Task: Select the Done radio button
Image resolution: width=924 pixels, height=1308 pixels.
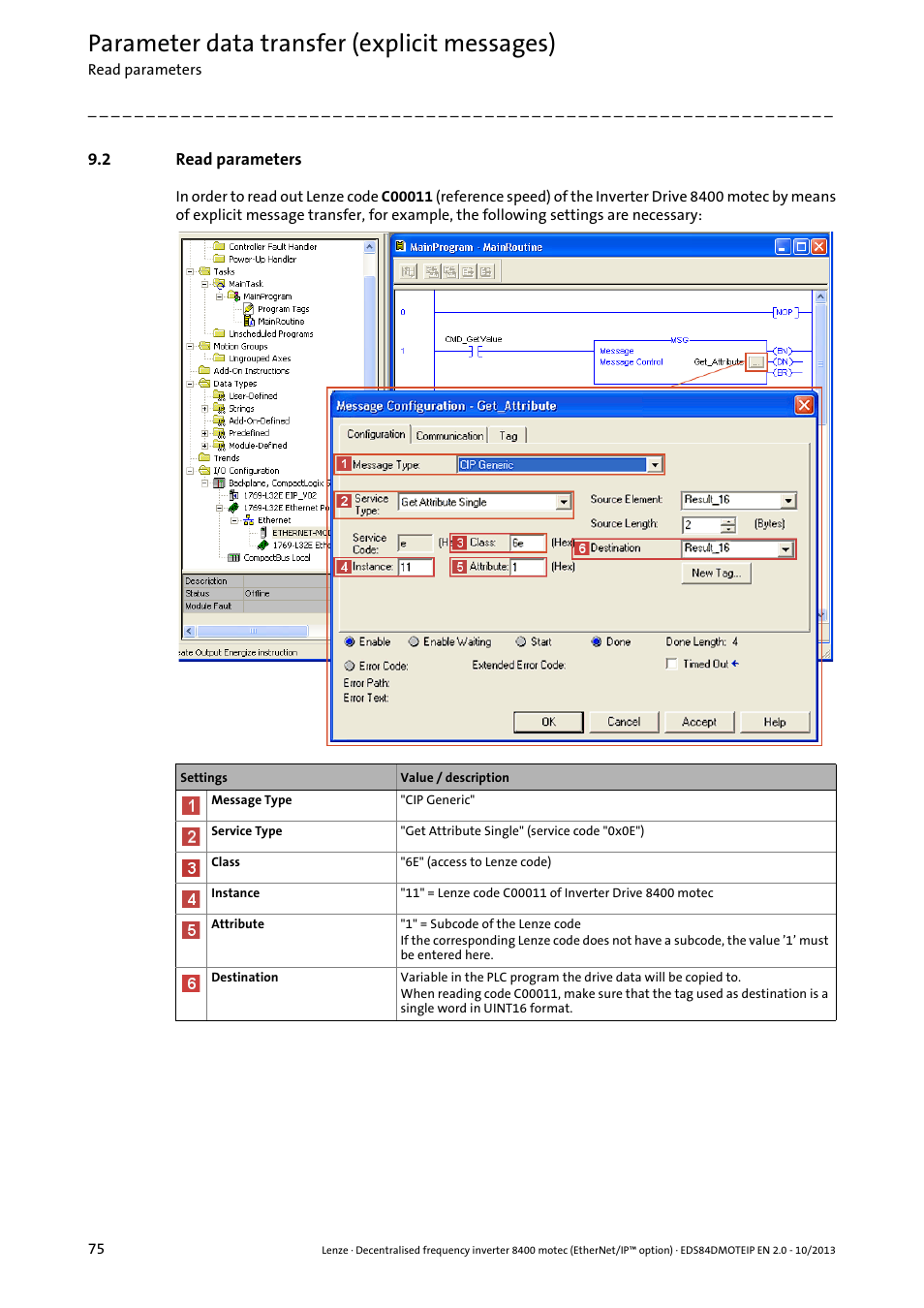Action: click(x=597, y=641)
